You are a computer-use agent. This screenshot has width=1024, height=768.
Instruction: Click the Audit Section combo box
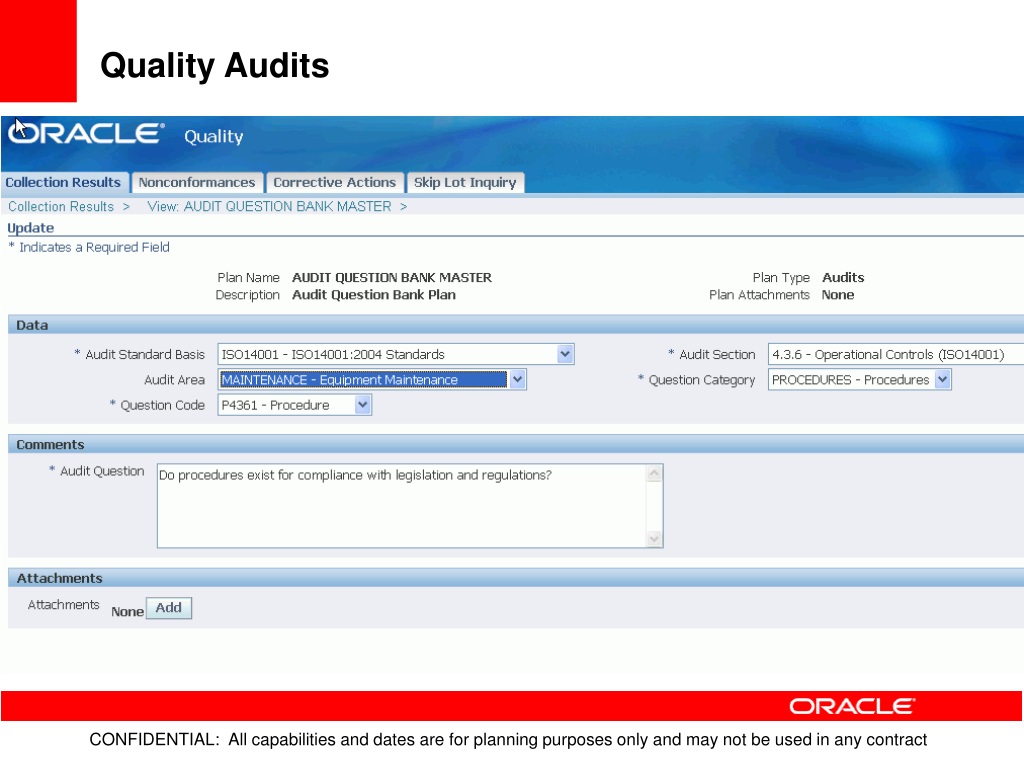[x=895, y=354]
